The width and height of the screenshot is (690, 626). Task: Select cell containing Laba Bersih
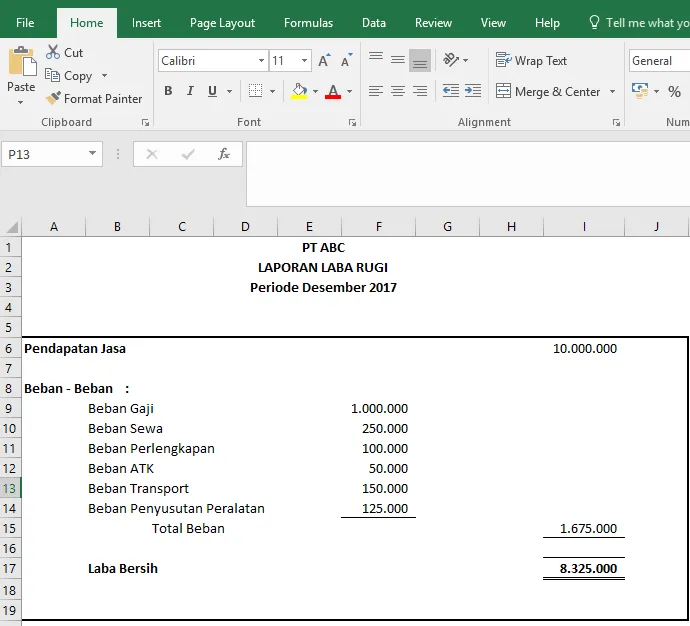(x=123, y=568)
